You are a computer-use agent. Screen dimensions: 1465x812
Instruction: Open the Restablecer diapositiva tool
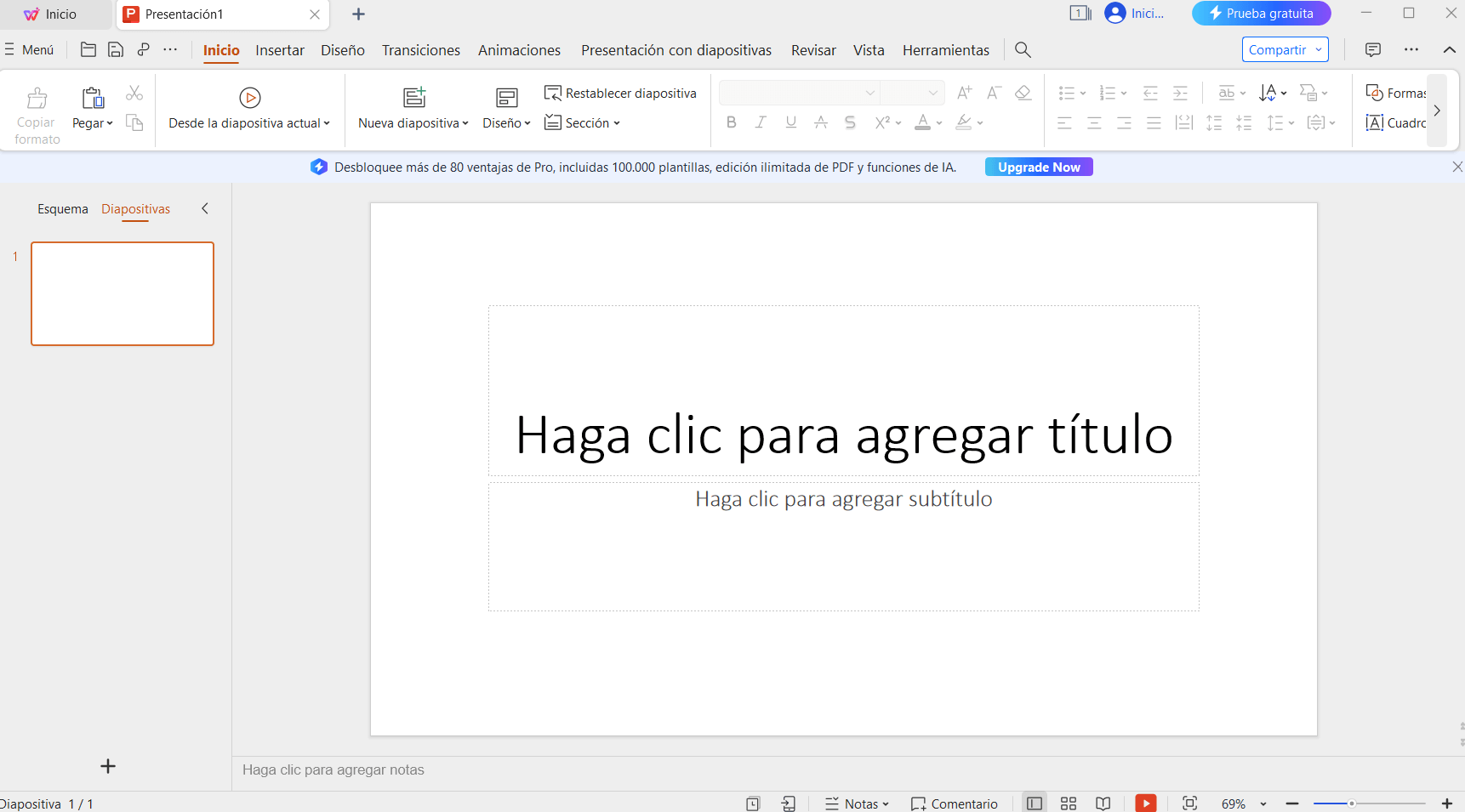[x=620, y=93]
